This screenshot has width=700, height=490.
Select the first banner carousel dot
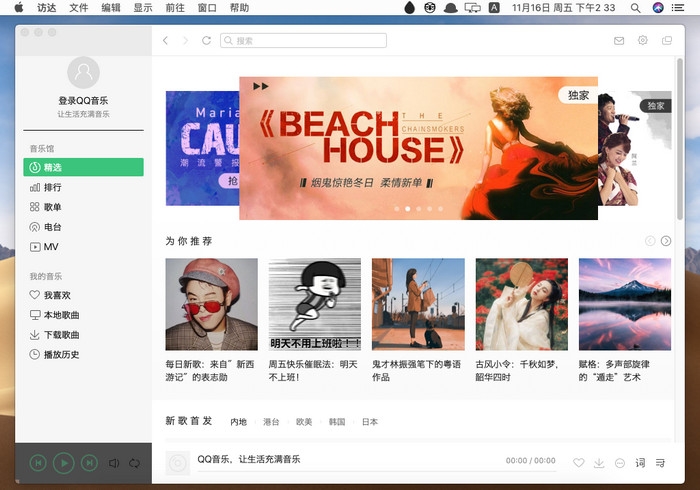pos(397,209)
